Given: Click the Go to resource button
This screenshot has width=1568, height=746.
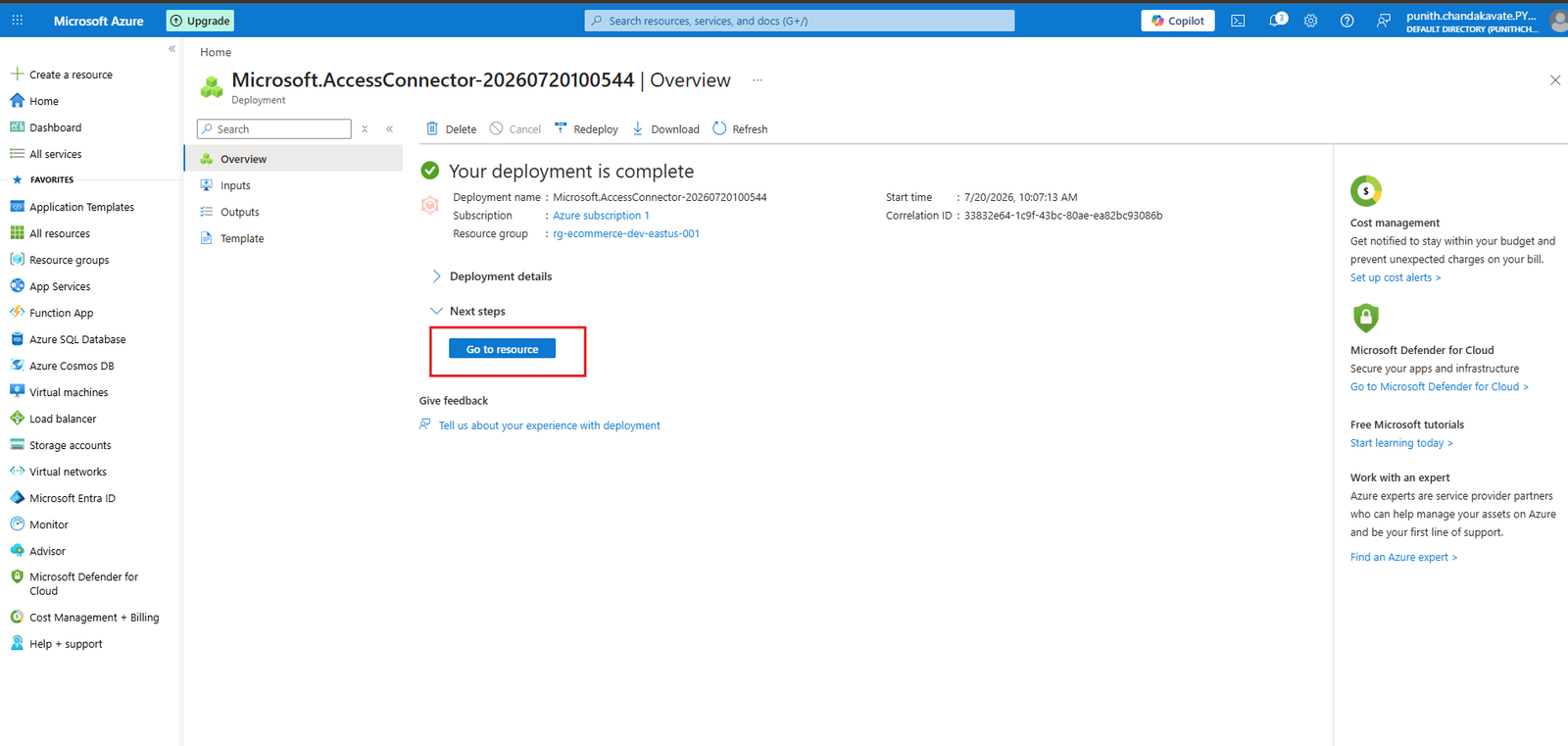Looking at the screenshot, I should (x=502, y=349).
